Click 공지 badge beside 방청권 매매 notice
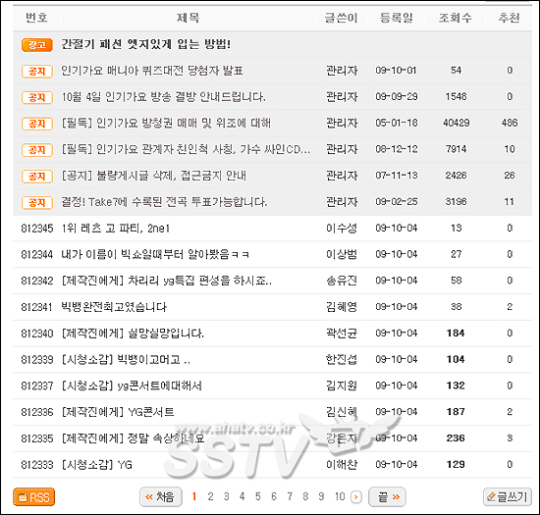Viewport: 540px width, 515px height. (37, 124)
